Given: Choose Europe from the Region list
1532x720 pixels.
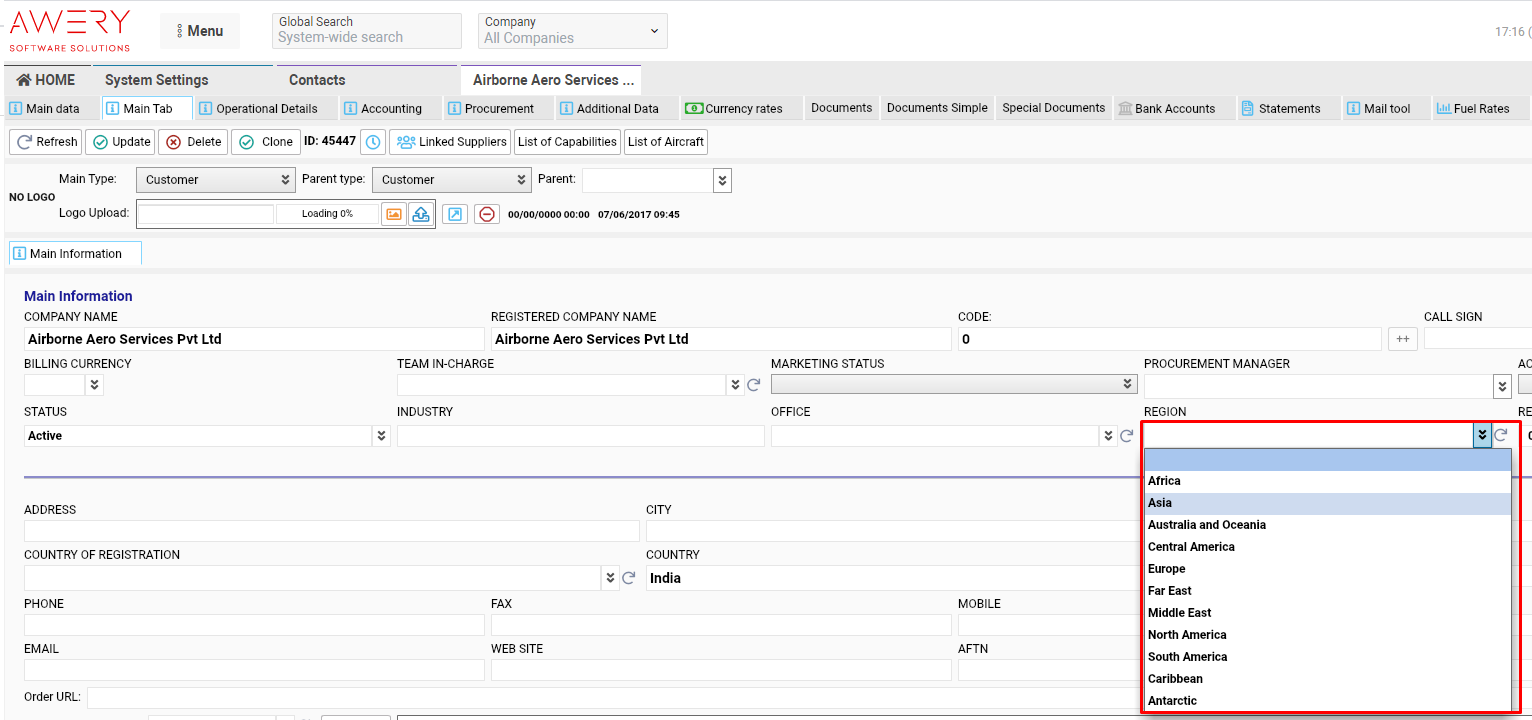Looking at the screenshot, I should (x=1167, y=569).
